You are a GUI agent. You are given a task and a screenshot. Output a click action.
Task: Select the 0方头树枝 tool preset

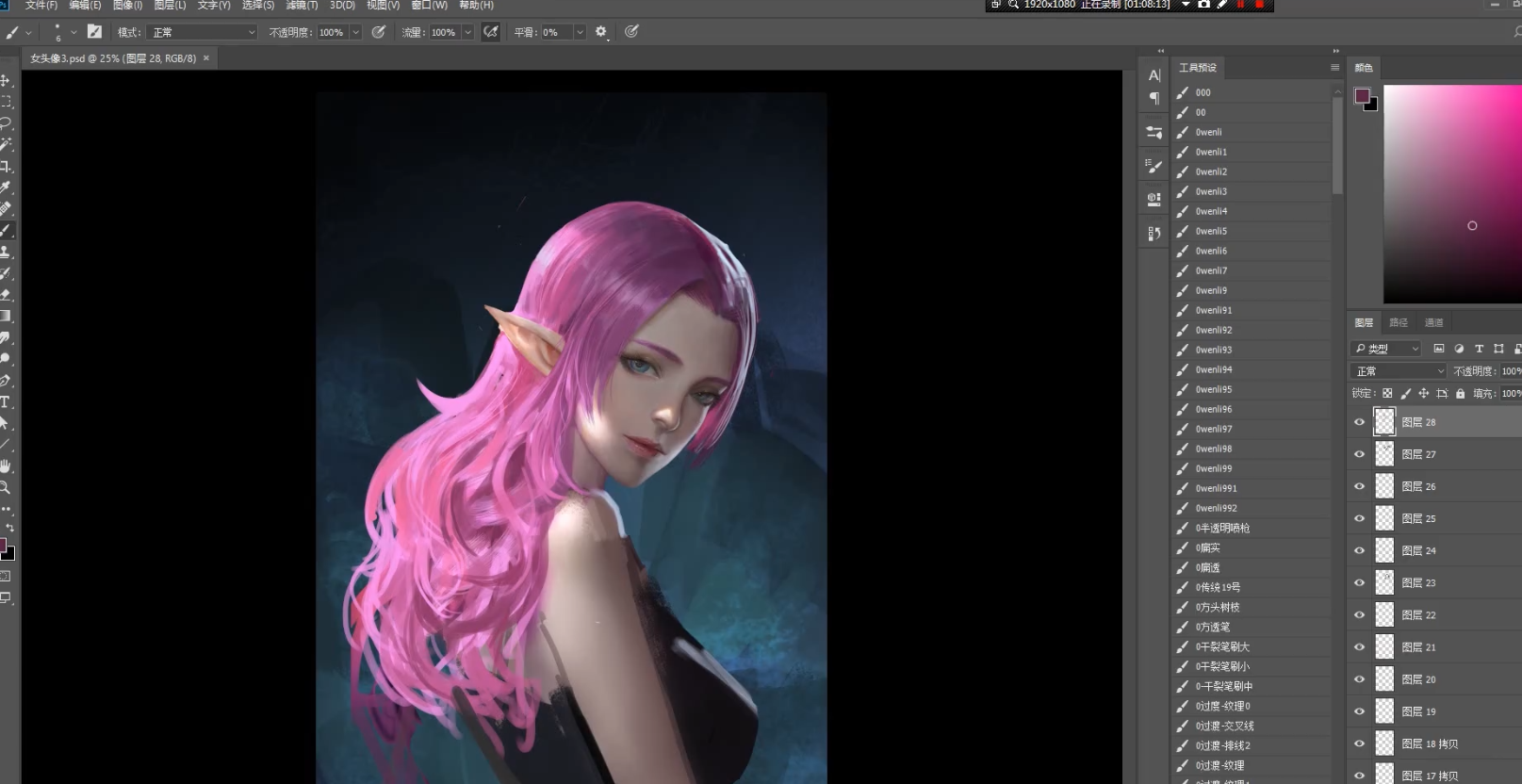click(x=1252, y=607)
